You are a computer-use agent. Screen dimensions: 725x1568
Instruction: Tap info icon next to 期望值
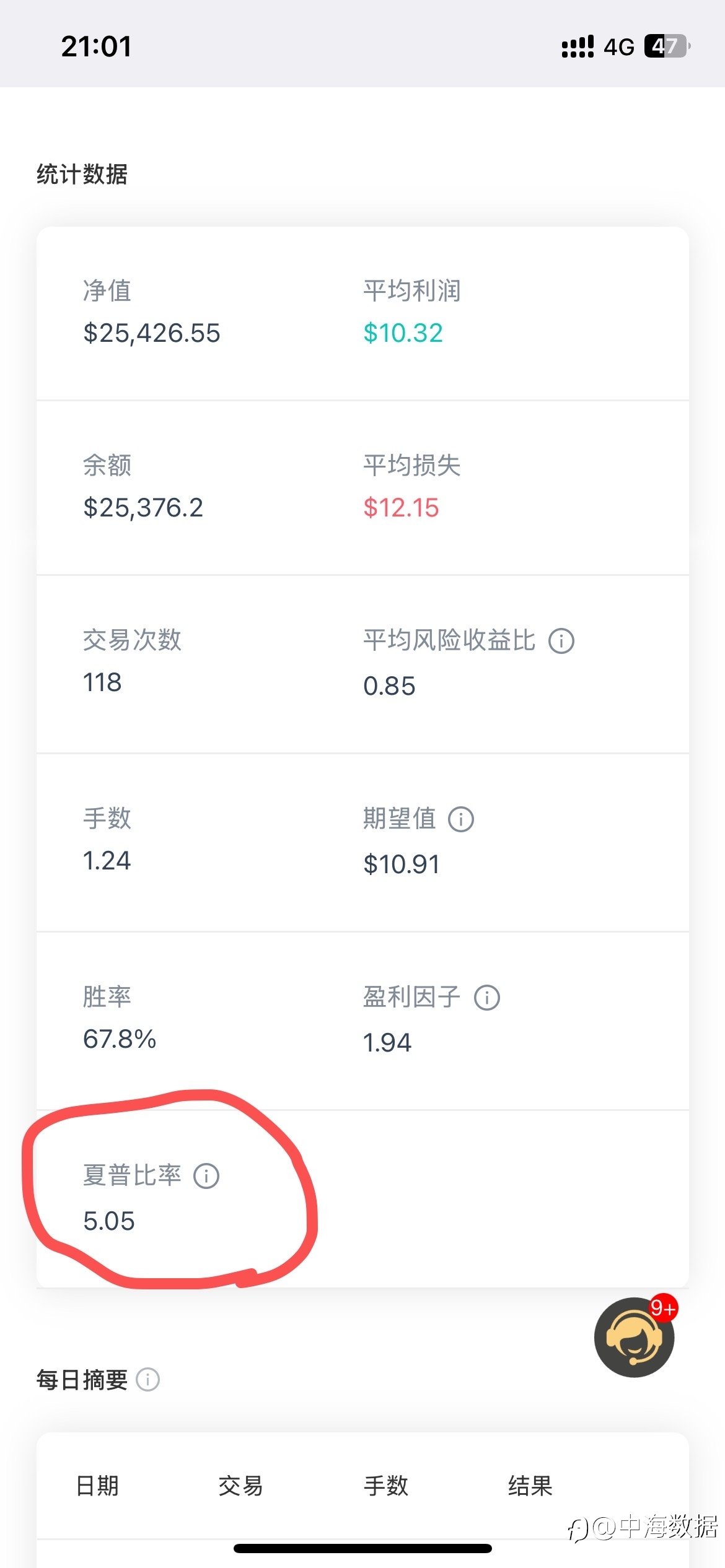461,819
